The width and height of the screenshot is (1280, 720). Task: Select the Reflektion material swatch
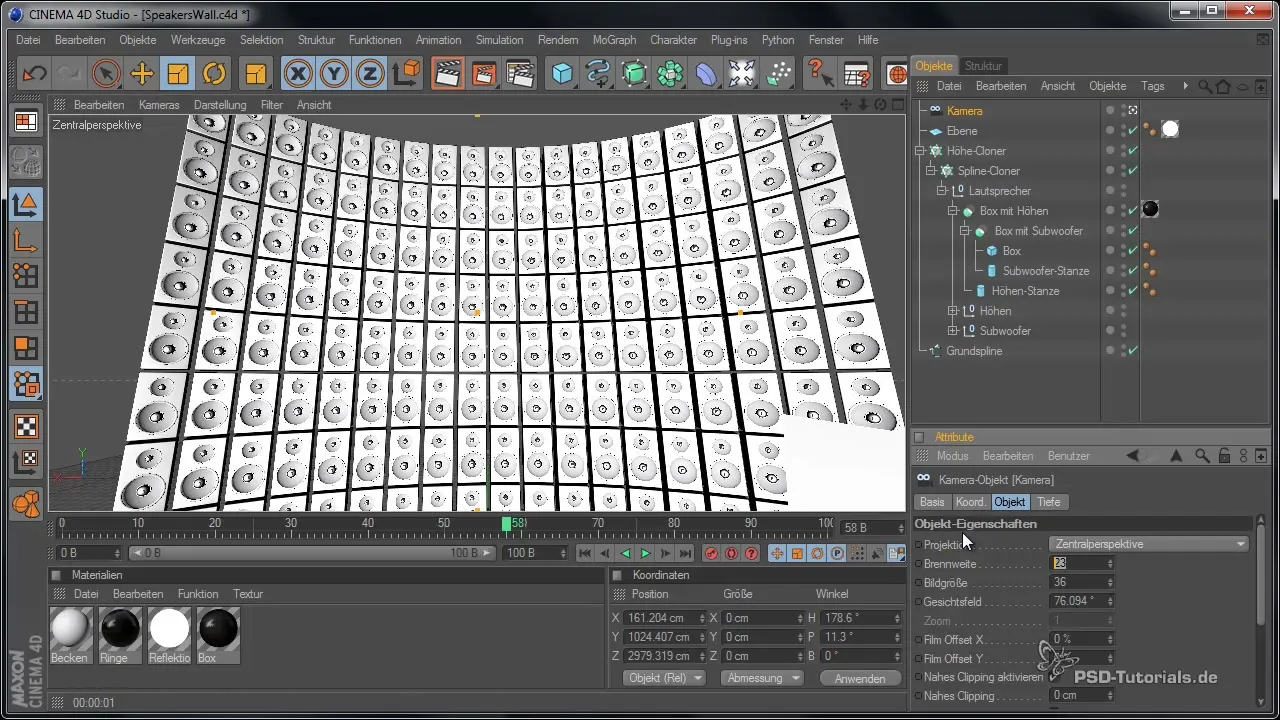pos(169,629)
